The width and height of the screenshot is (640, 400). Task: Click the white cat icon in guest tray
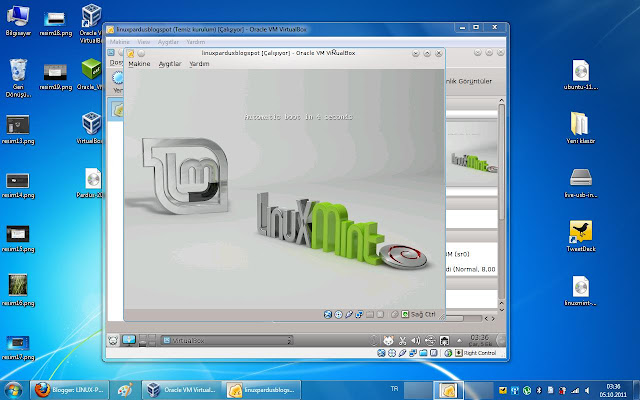388,340
